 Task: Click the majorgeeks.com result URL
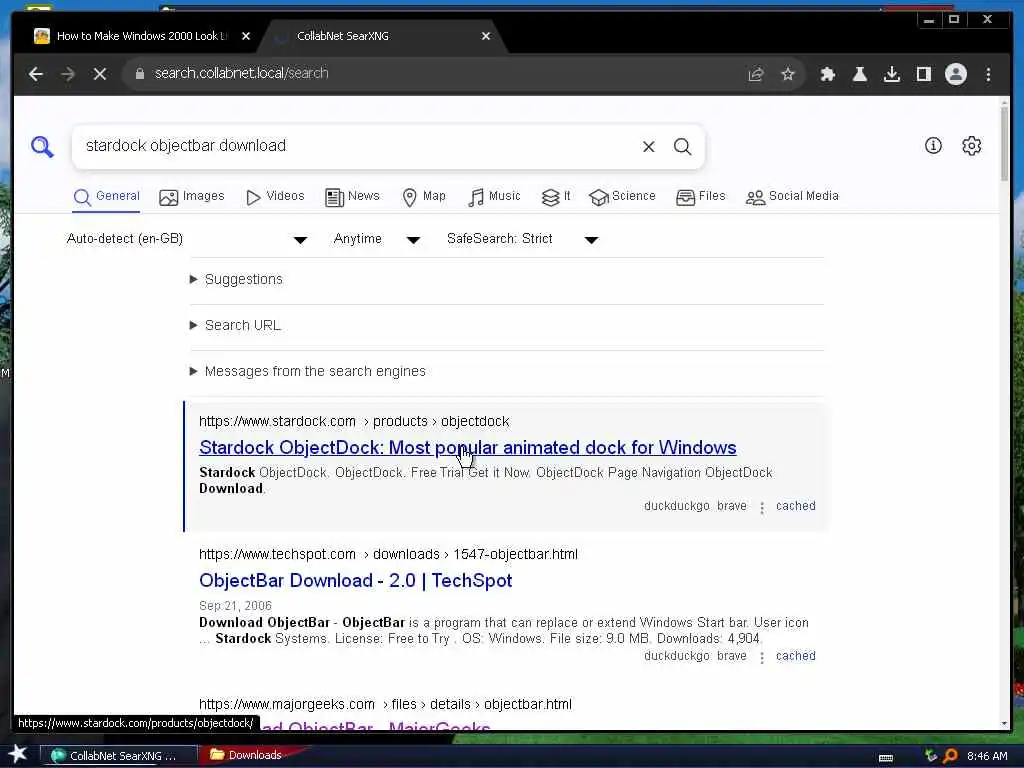(385, 705)
